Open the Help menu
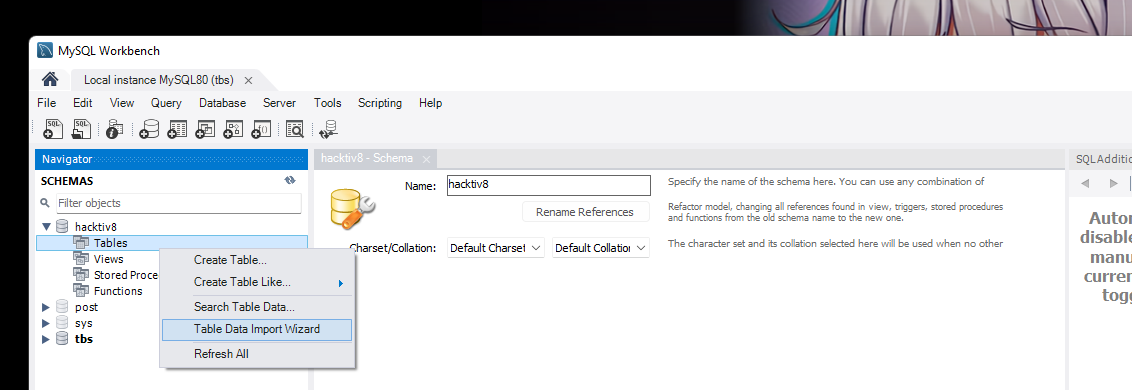1132x390 pixels. tap(430, 103)
